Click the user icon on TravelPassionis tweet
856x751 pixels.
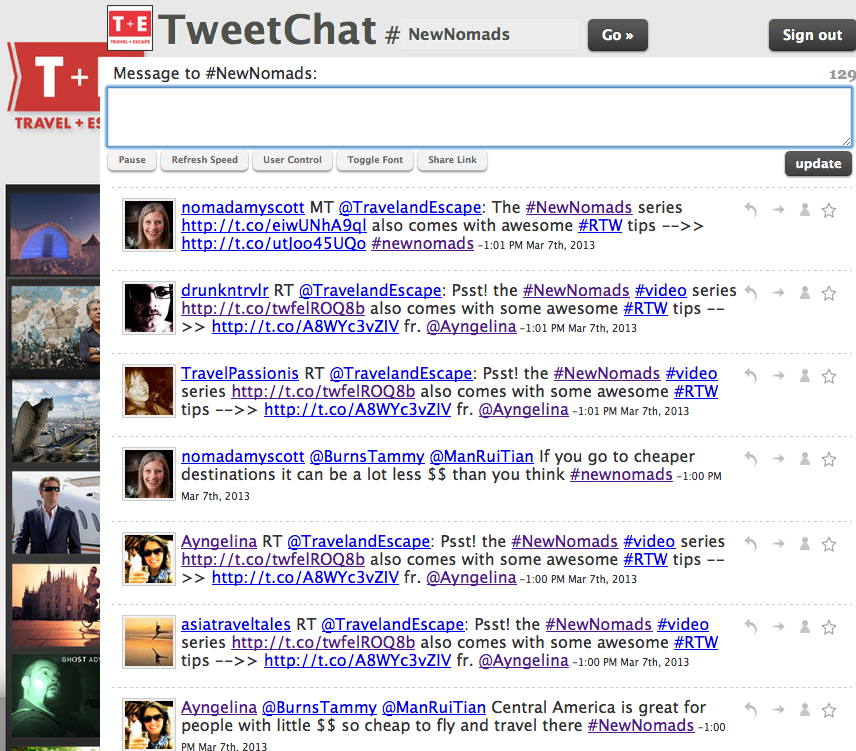pyautogui.click(x=803, y=376)
